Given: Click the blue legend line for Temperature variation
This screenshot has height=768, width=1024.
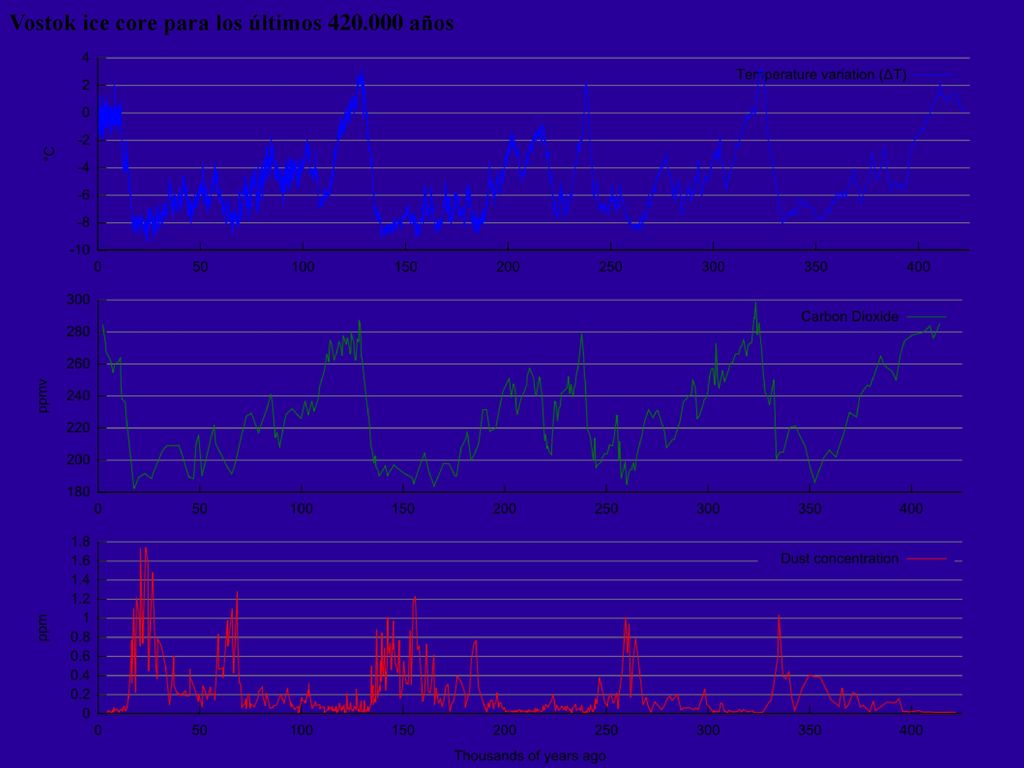Looking at the screenshot, I should click(932, 74).
